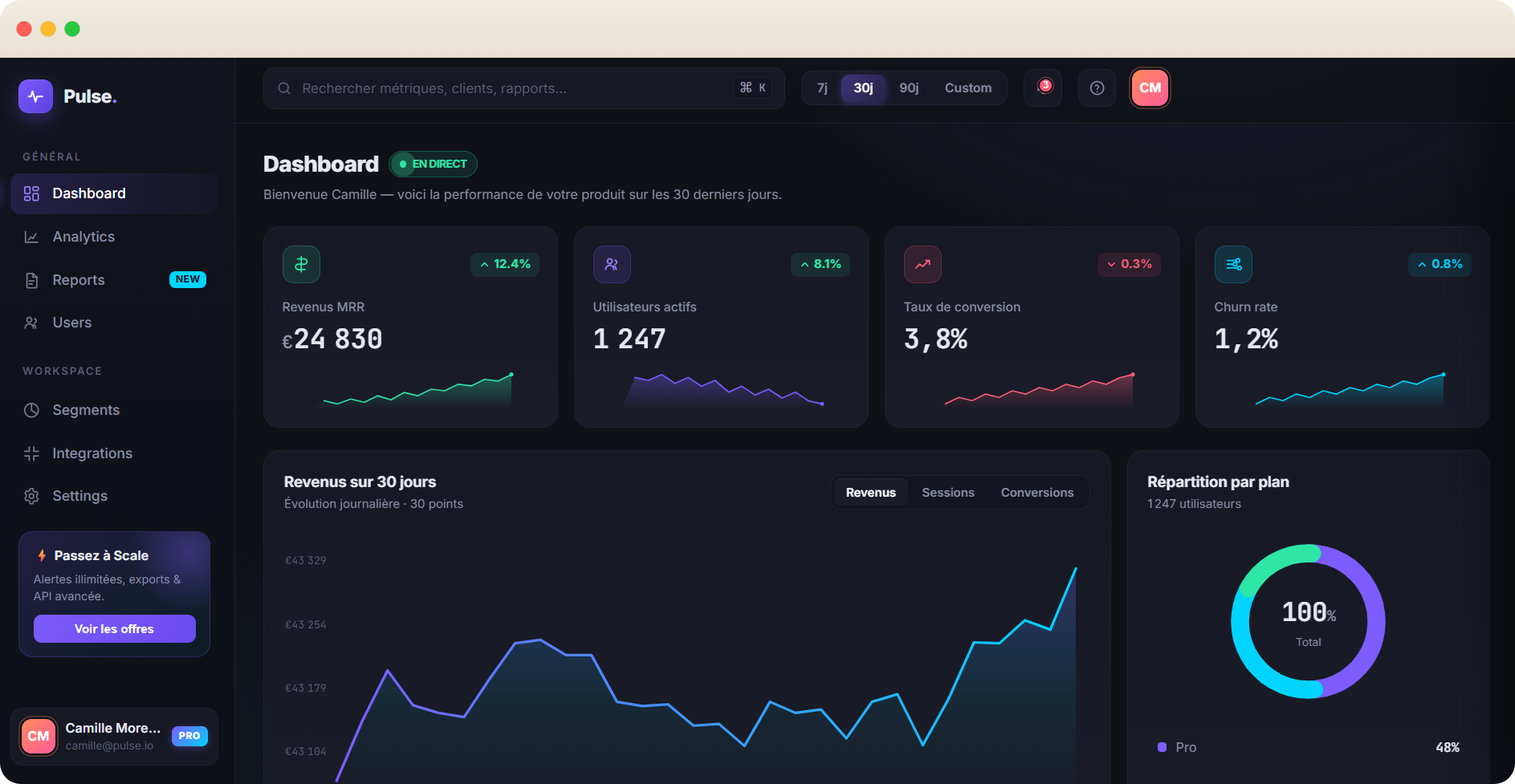This screenshot has width=1515, height=784.
Task: Click the Revenus sur 30 jours heading
Action: (360, 481)
